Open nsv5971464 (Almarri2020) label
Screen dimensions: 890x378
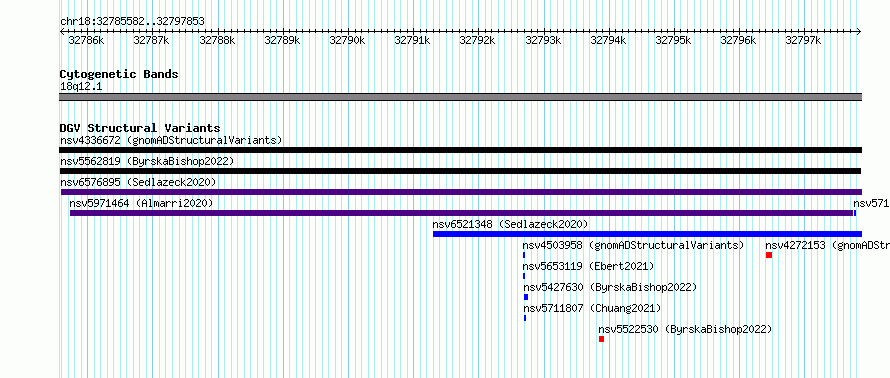tap(141, 203)
